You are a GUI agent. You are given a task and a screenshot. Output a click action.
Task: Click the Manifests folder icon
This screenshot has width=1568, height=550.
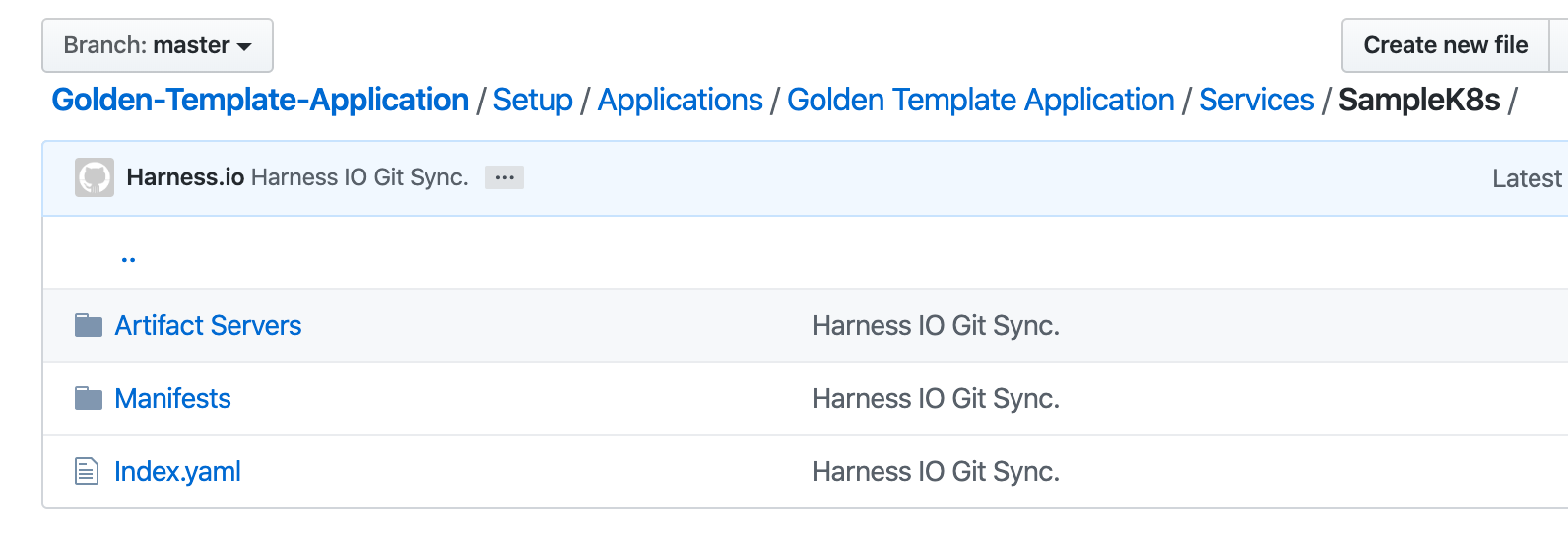pos(89,398)
